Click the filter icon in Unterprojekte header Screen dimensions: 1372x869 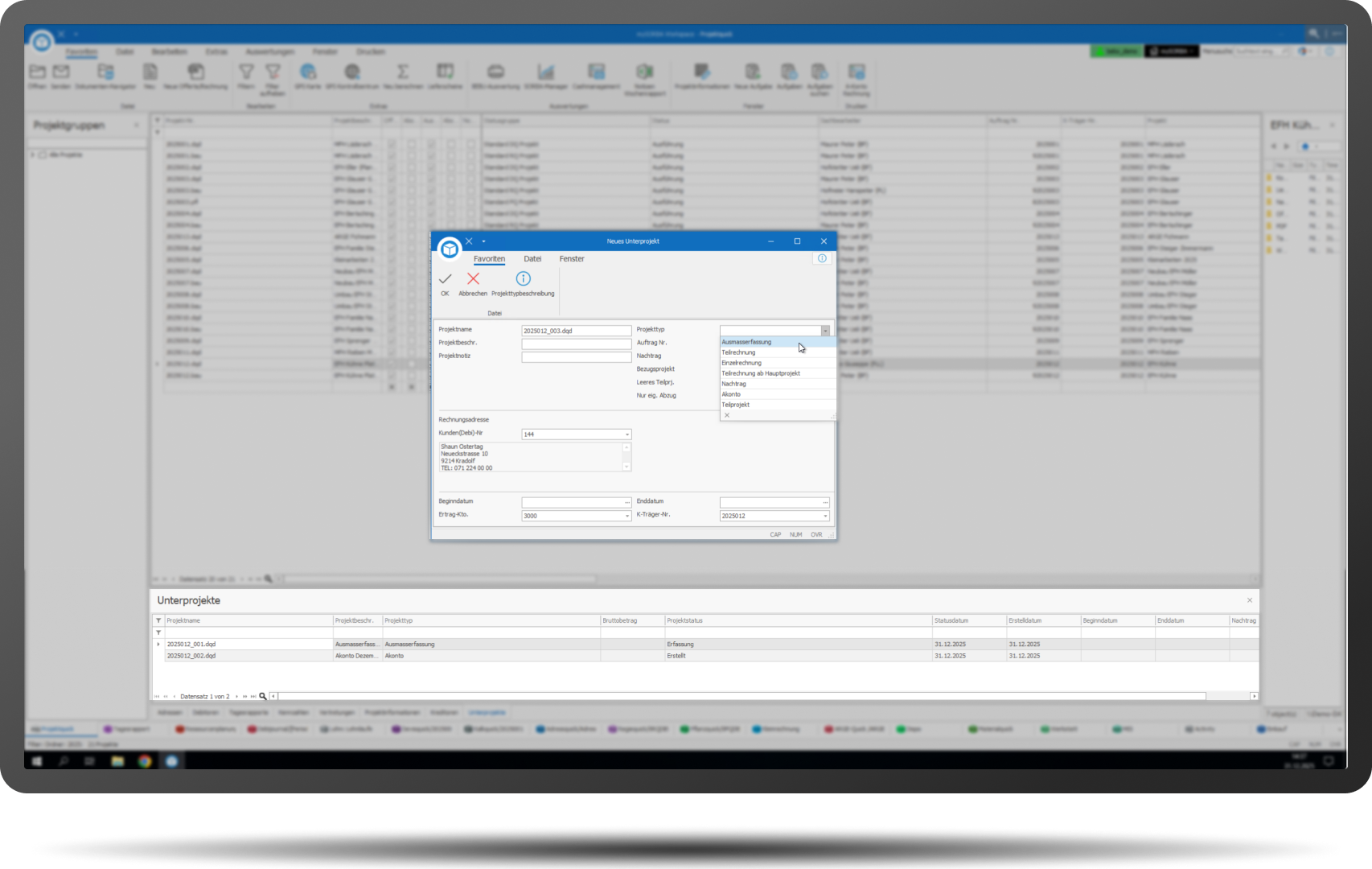(x=158, y=620)
